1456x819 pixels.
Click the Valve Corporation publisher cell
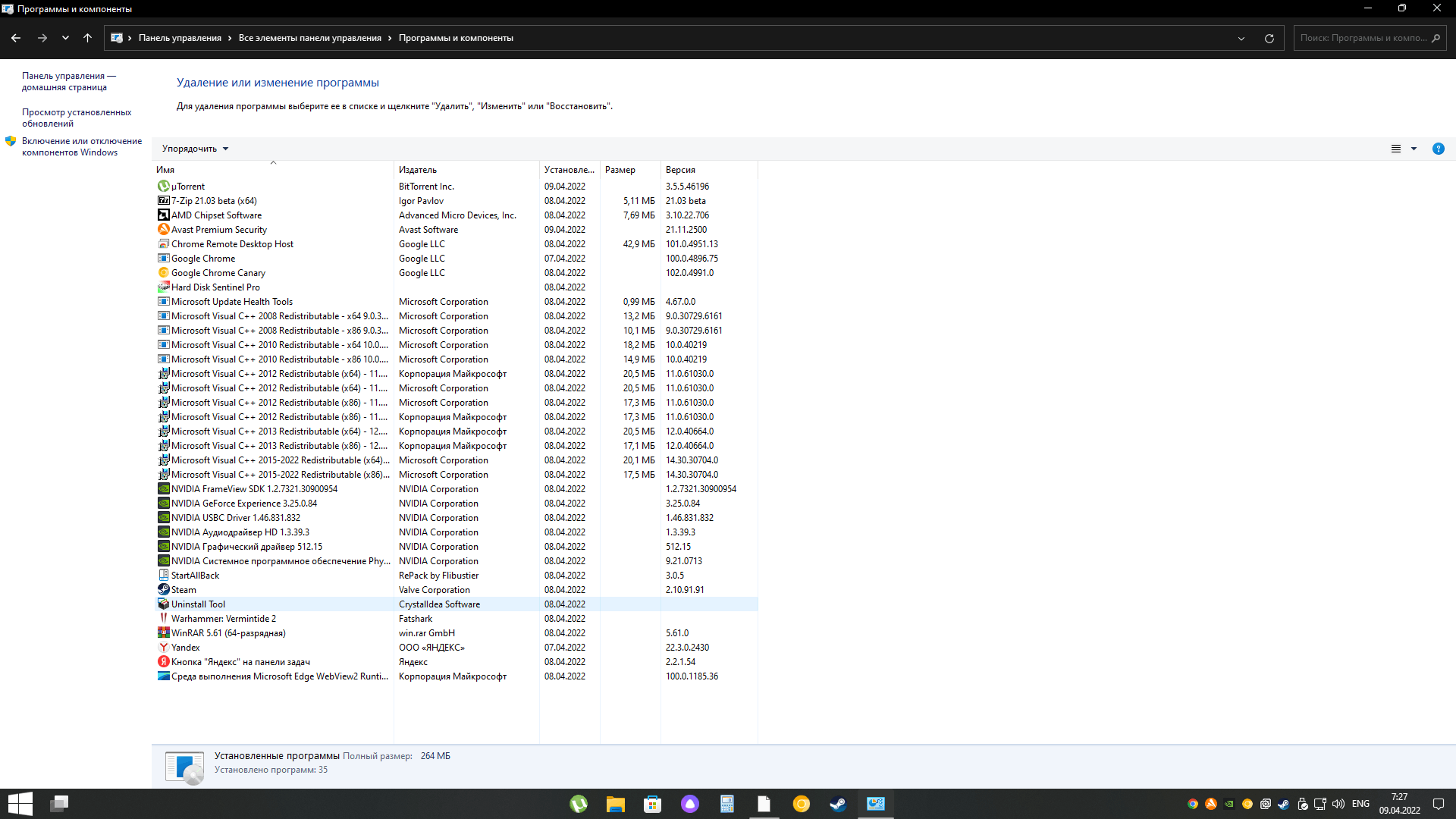coord(435,590)
